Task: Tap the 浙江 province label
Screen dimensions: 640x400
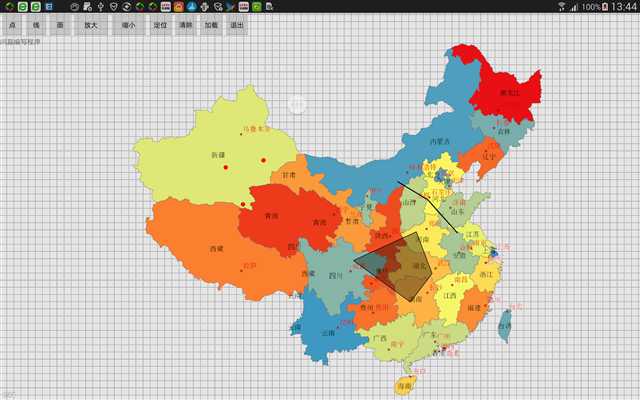Action: pyautogui.click(x=486, y=275)
